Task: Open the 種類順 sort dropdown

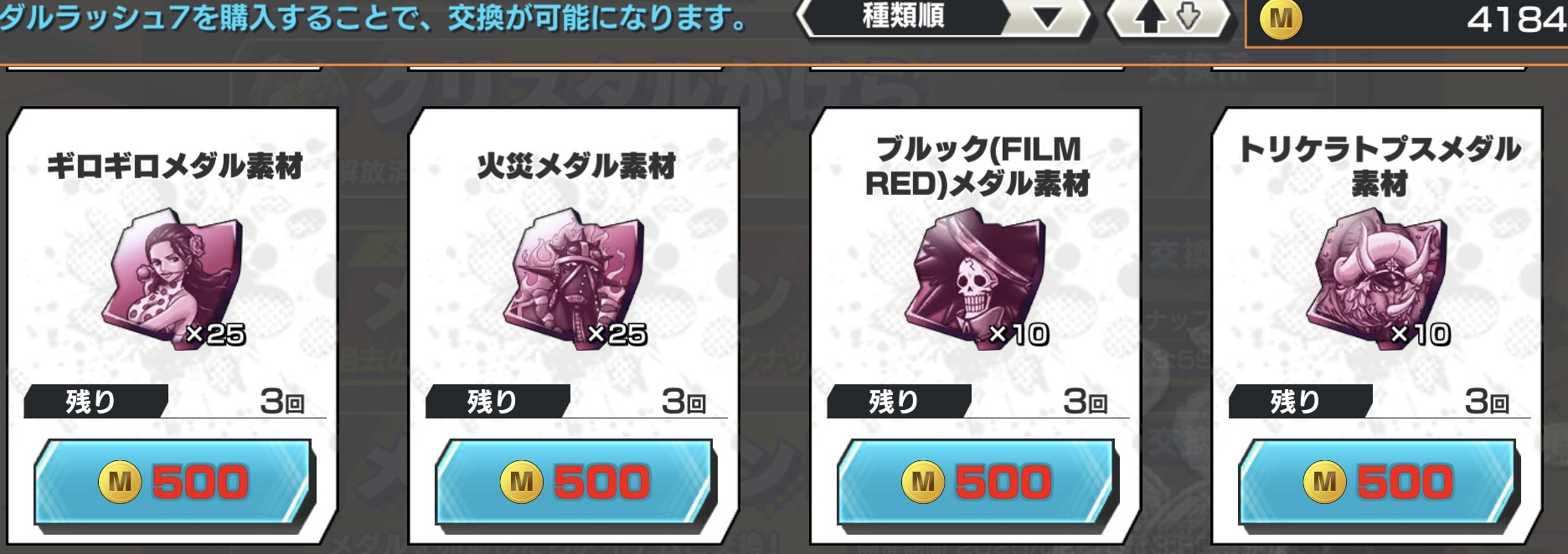Action: click(x=943, y=18)
